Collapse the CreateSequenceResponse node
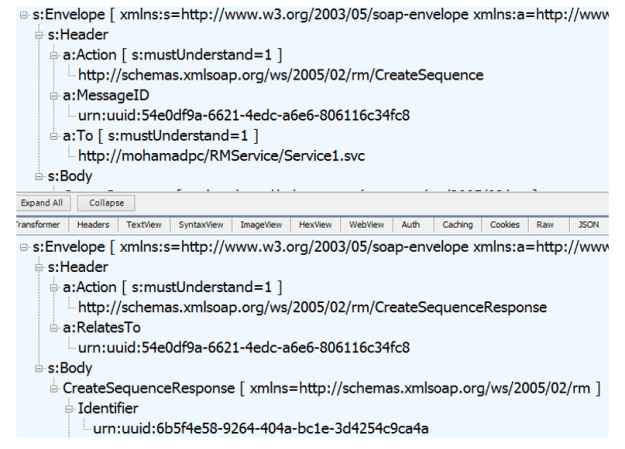This screenshot has width=625, height=449. tap(54, 388)
